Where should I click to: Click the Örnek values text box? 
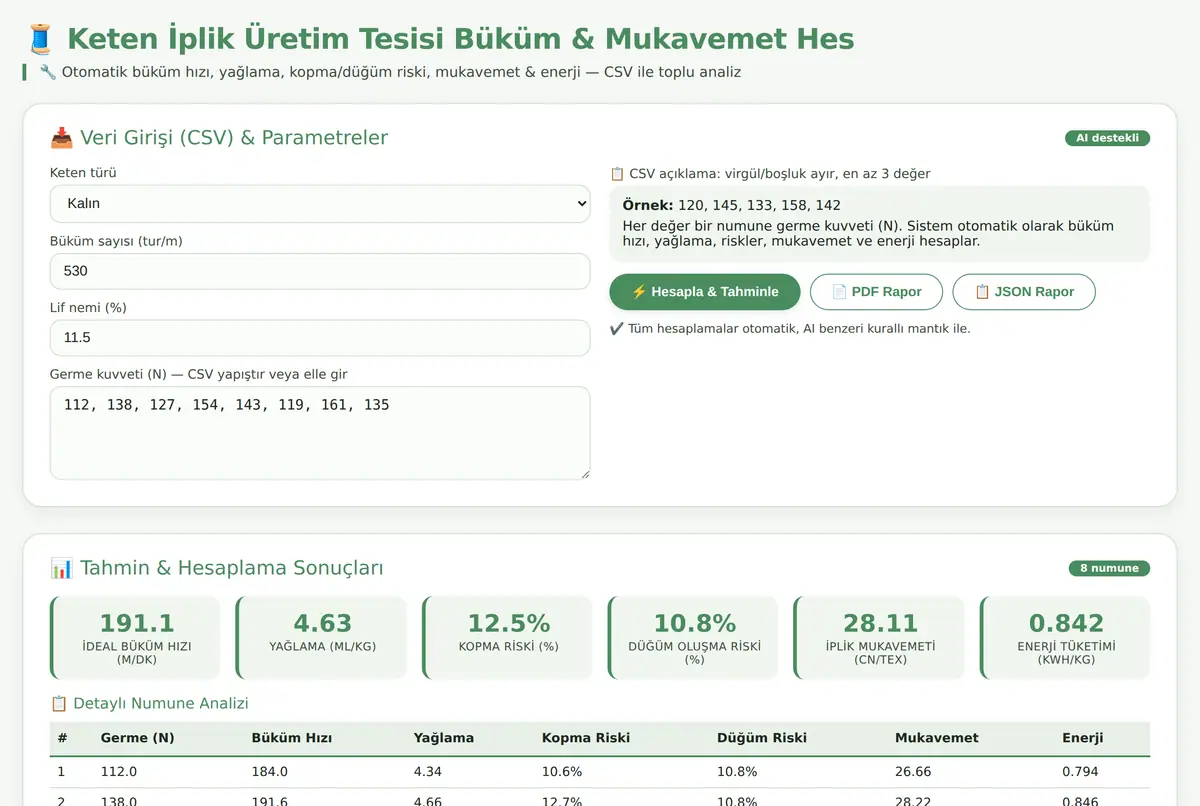tap(880, 223)
